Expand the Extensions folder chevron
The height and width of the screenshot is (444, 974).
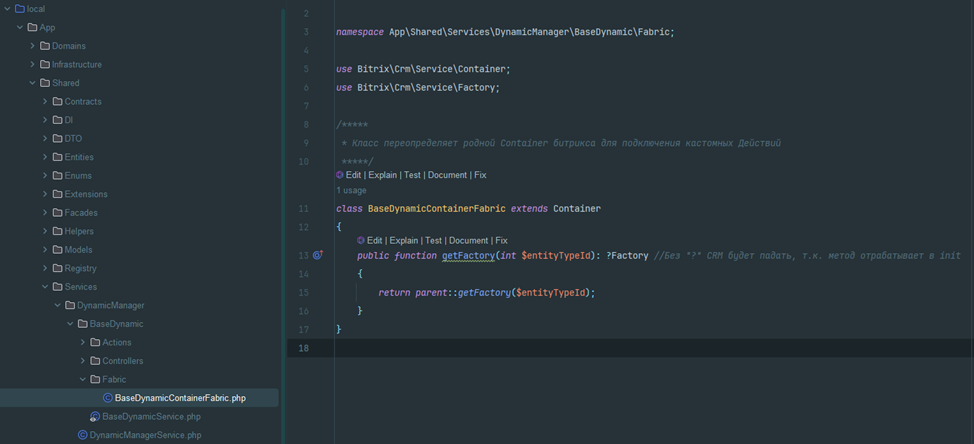45,194
